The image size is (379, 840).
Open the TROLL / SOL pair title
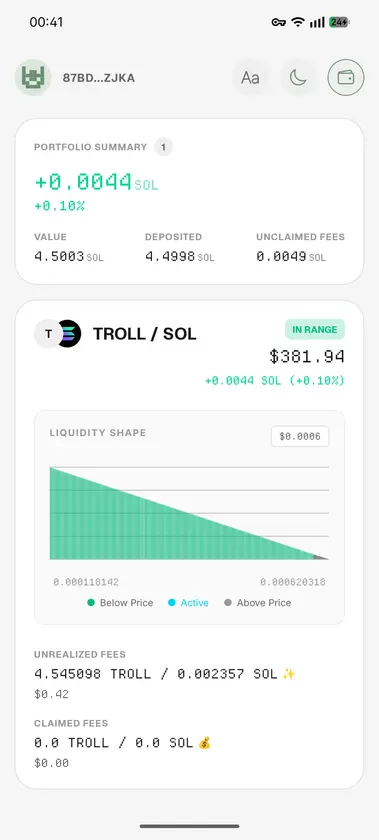click(x=145, y=334)
